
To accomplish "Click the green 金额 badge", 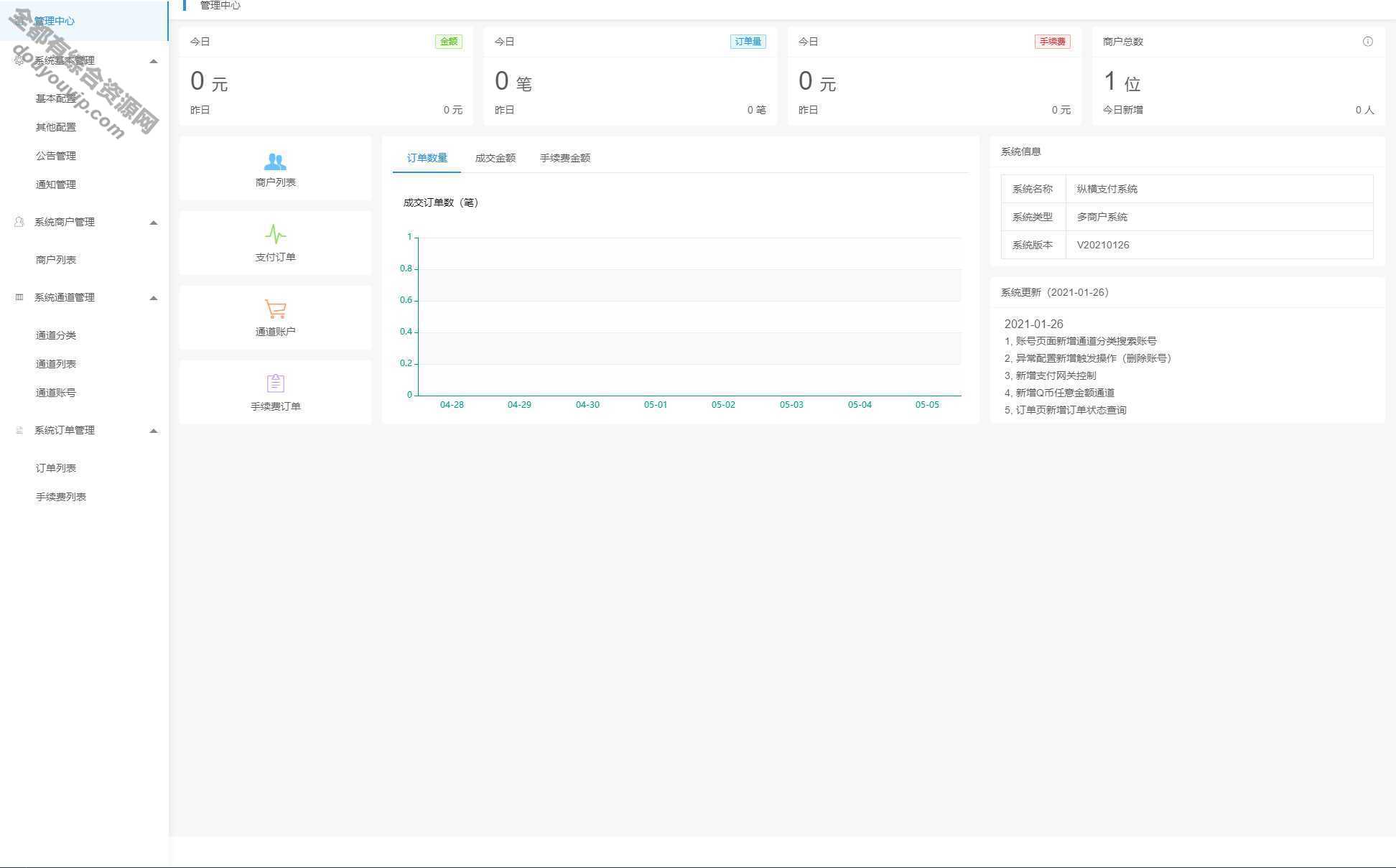I will 449,42.
